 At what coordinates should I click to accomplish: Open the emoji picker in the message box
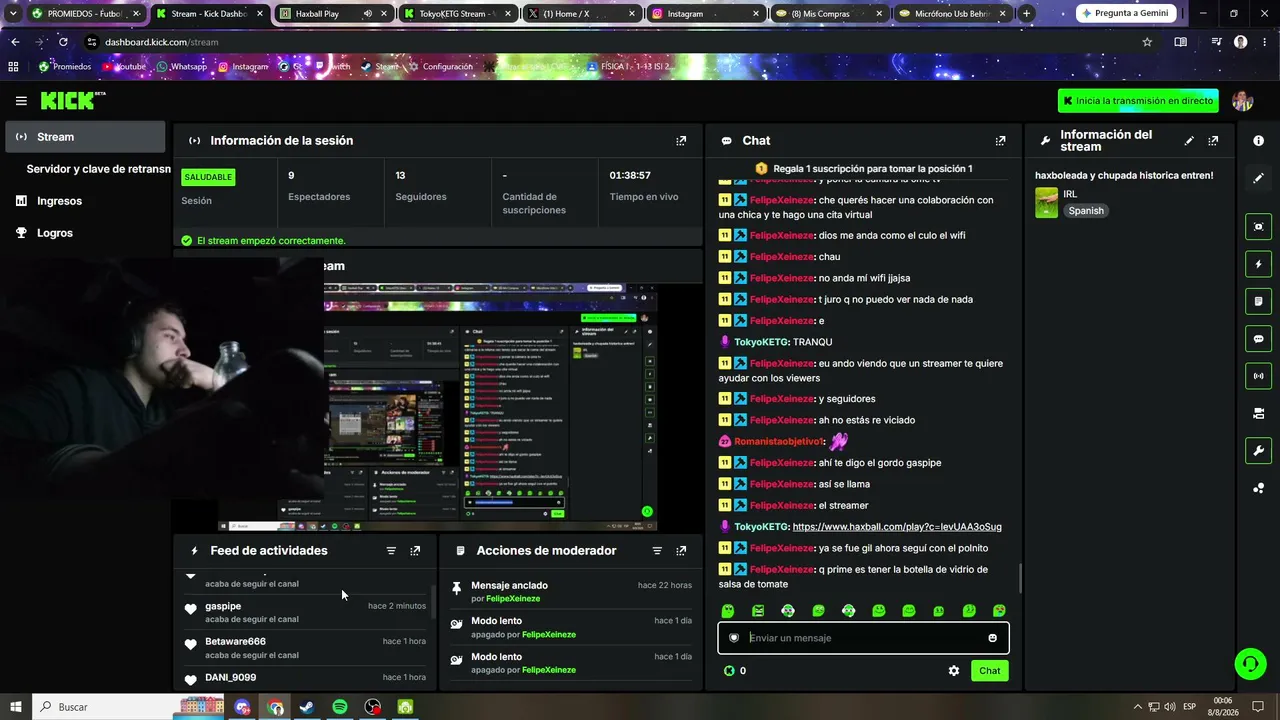992,638
